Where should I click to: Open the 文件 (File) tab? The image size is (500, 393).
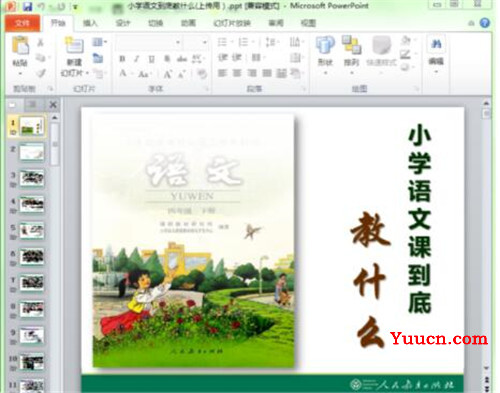(x=22, y=23)
